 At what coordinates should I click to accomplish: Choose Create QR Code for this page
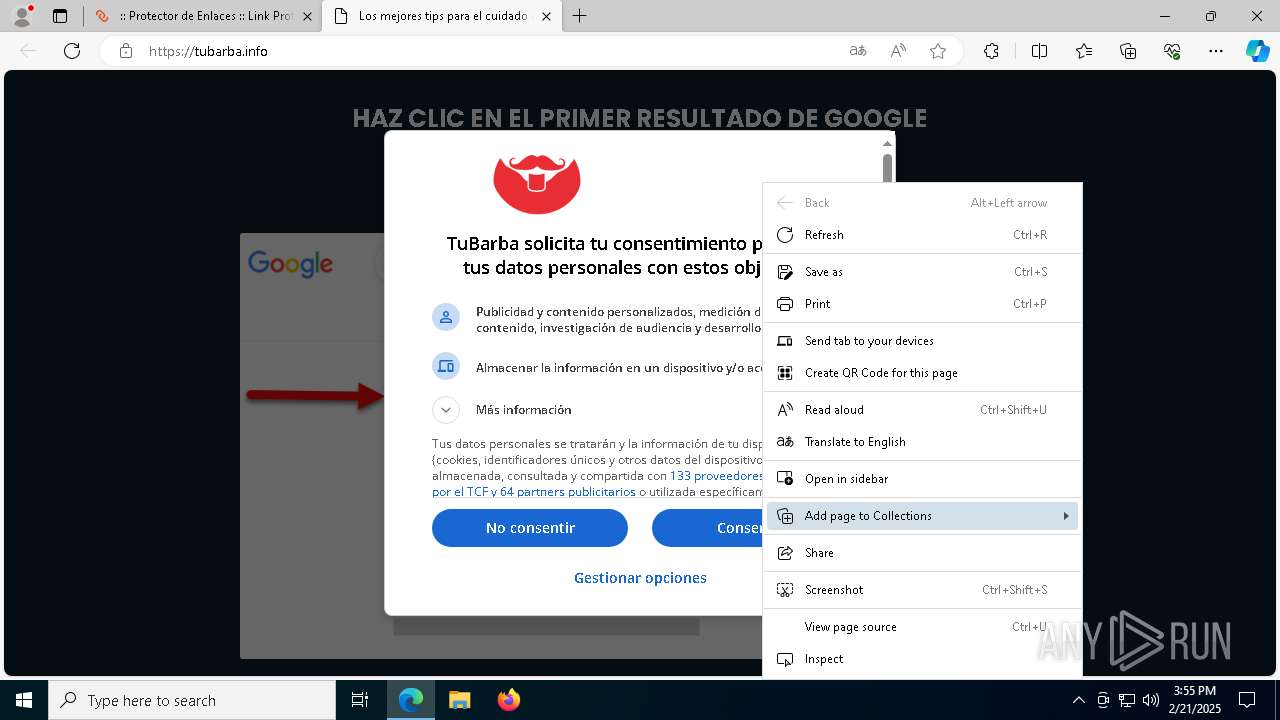(922, 373)
